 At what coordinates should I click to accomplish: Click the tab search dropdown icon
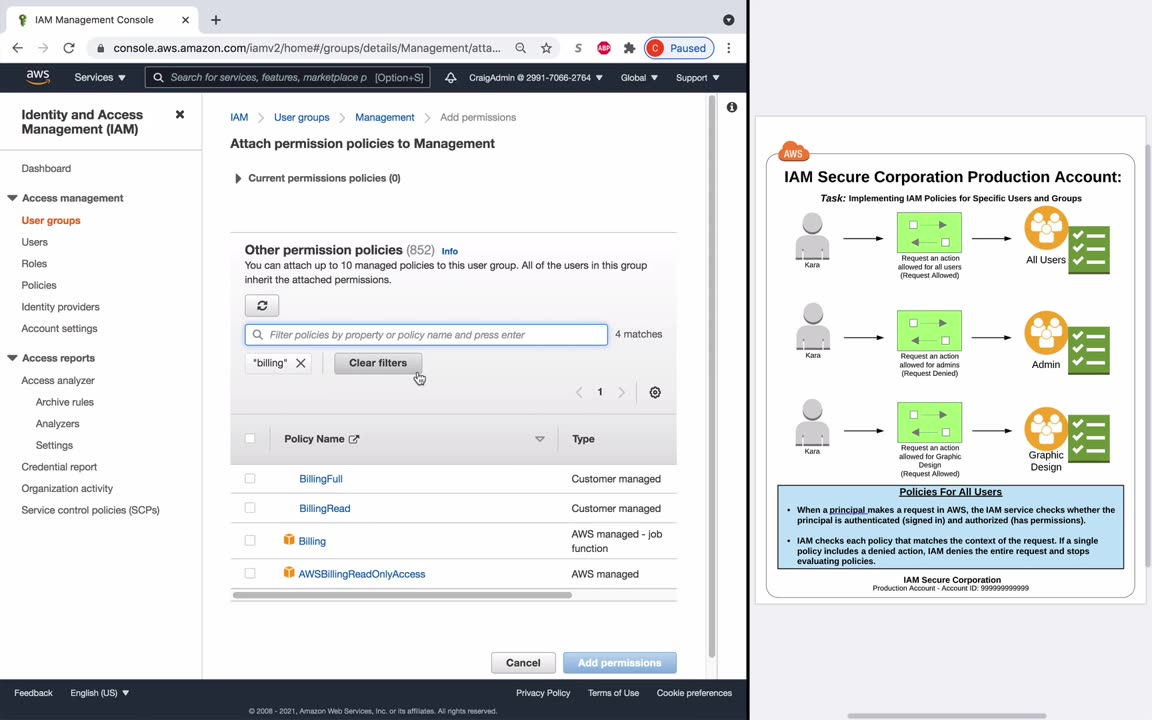728,20
